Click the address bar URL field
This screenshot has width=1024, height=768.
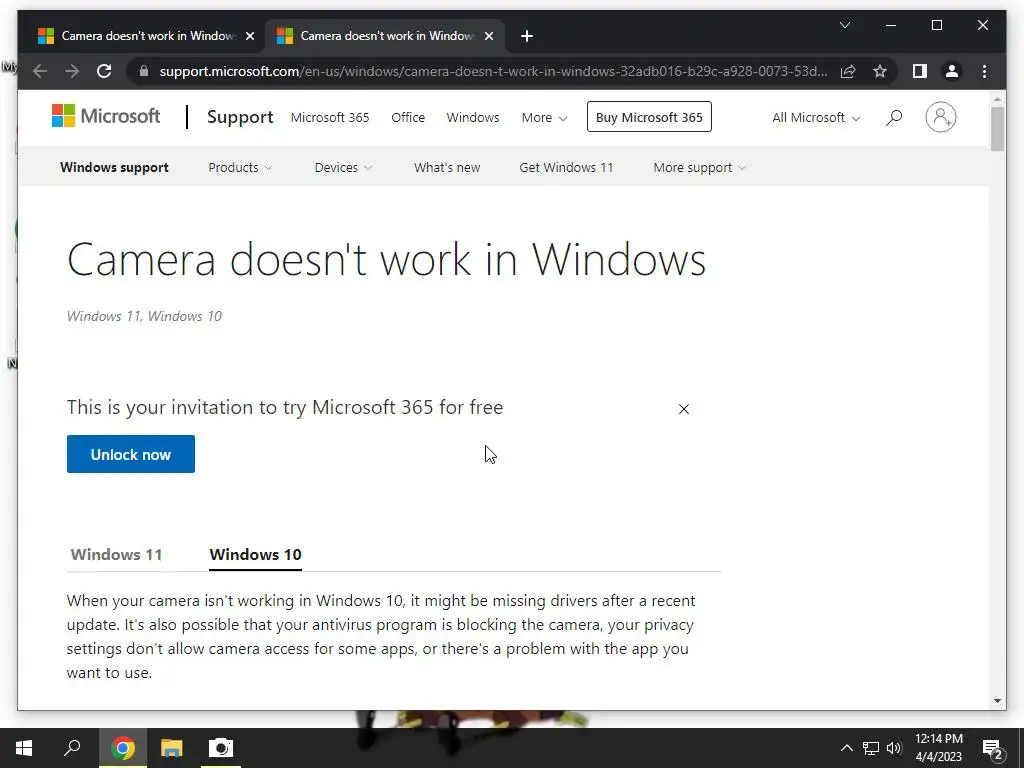click(x=493, y=71)
